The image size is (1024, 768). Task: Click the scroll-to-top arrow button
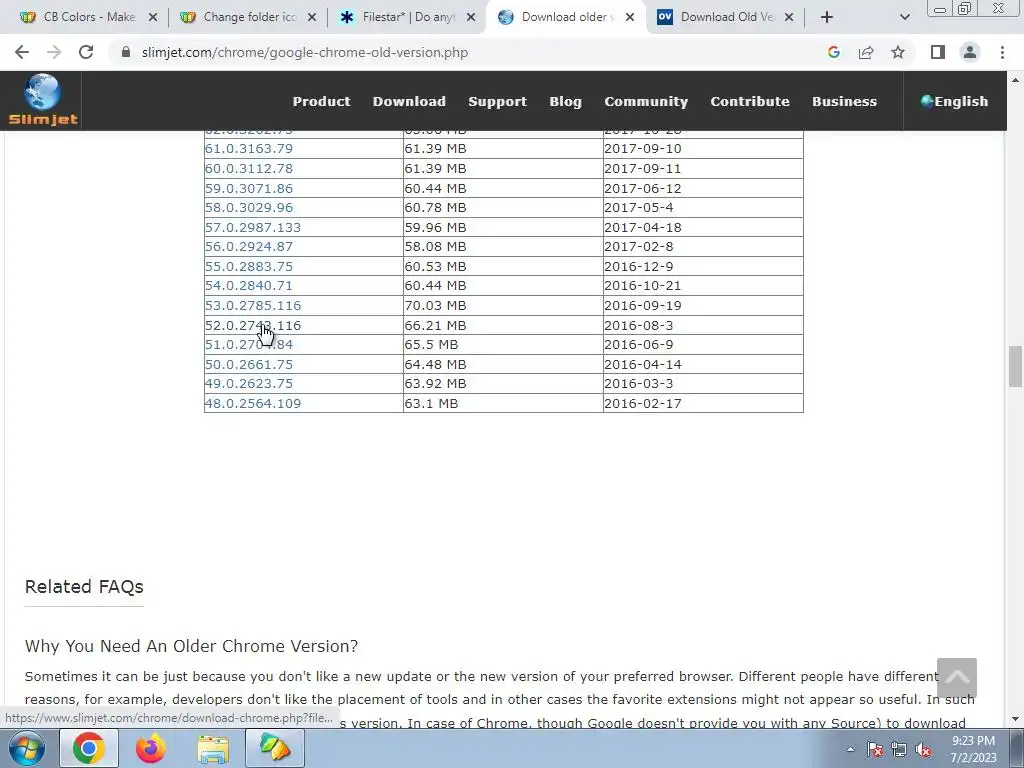pos(957,678)
